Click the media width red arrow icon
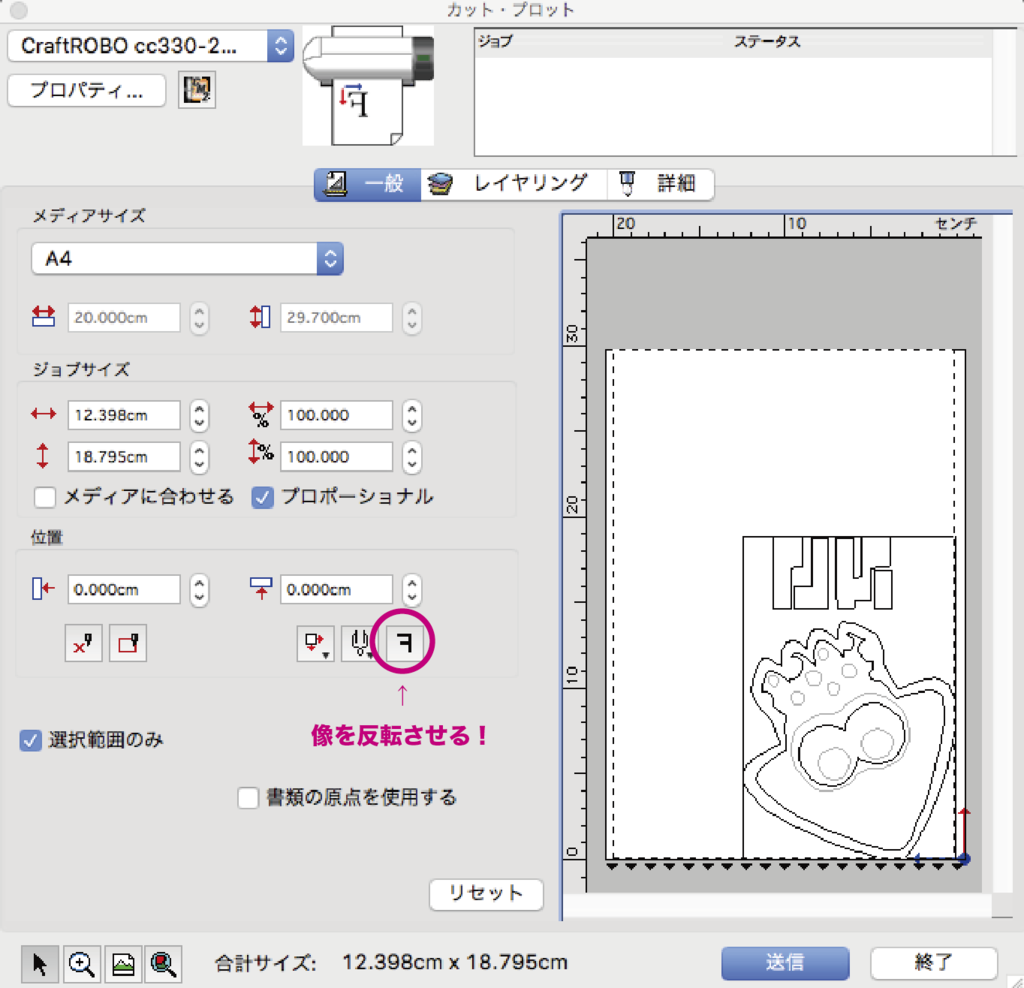The image size is (1024, 988). pos(44,317)
